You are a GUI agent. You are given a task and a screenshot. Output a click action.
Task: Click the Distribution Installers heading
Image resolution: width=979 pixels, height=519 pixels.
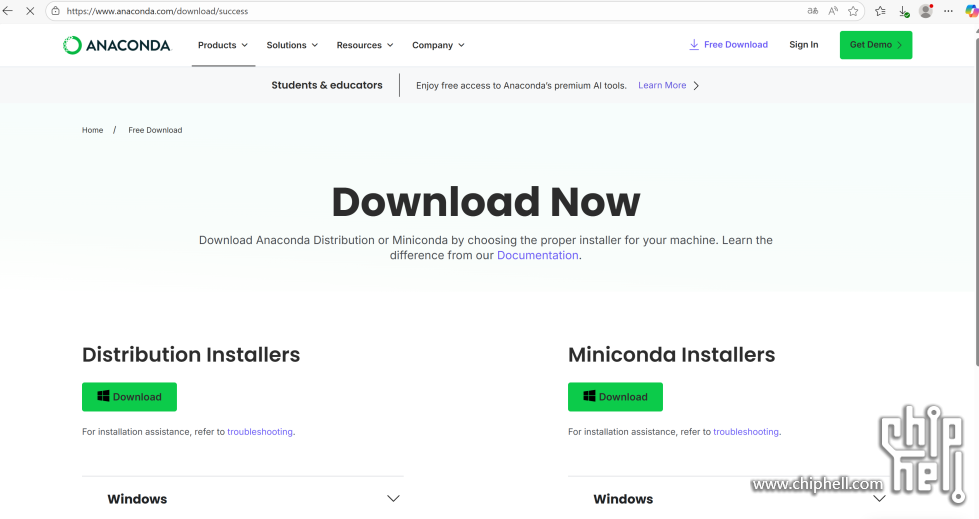(x=191, y=355)
